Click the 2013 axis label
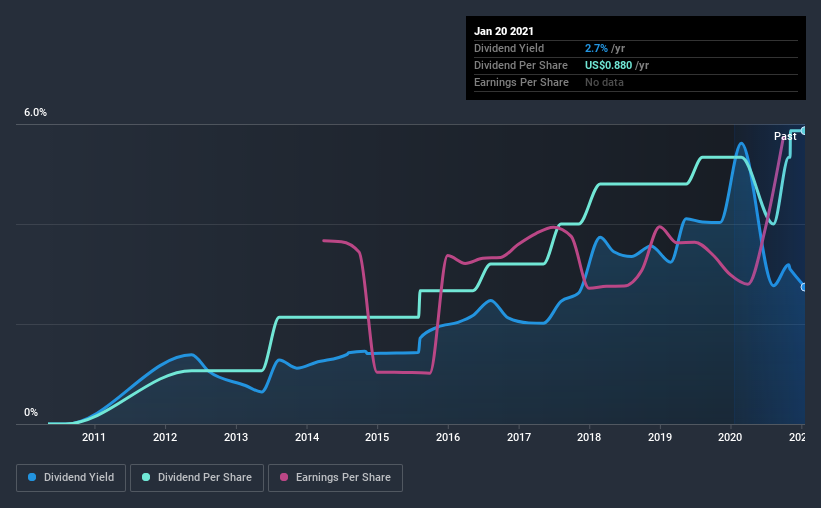The height and width of the screenshot is (508, 821). point(236,437)
